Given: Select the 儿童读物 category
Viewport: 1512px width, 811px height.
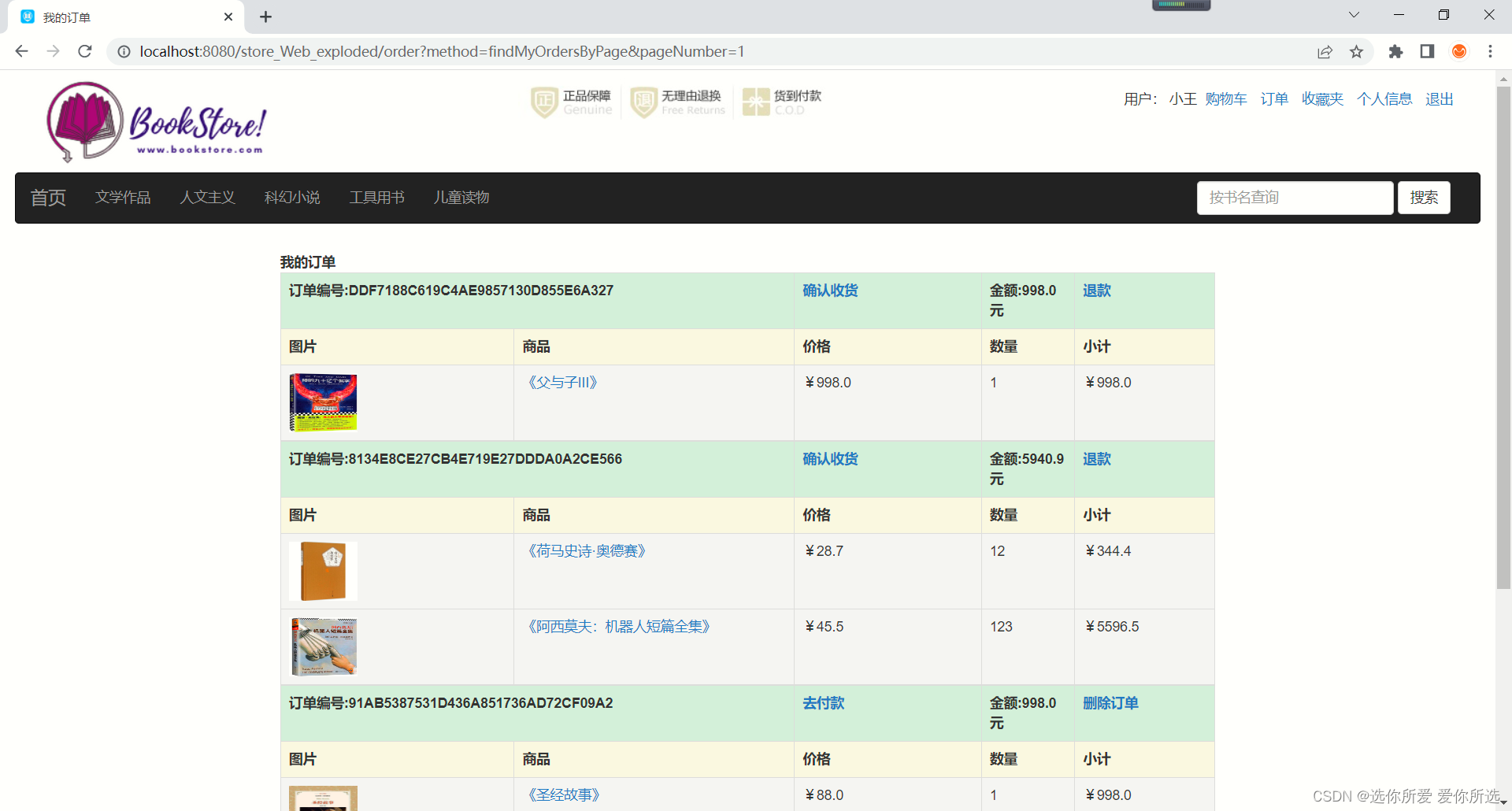Looking at the screenshot, I should (461, 198).
